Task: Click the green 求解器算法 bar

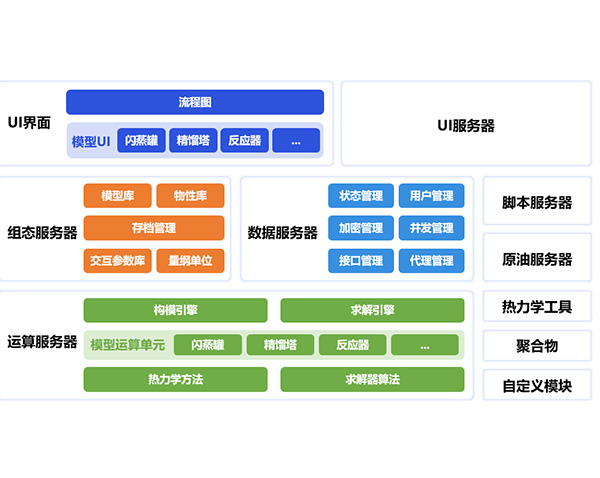Action: pyautogui.click(x=372, y=379)
